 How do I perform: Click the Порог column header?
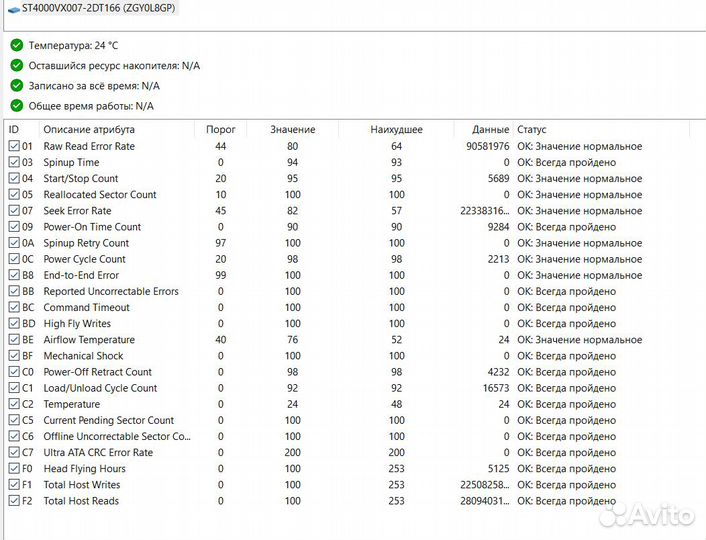(x=220, y=130)
